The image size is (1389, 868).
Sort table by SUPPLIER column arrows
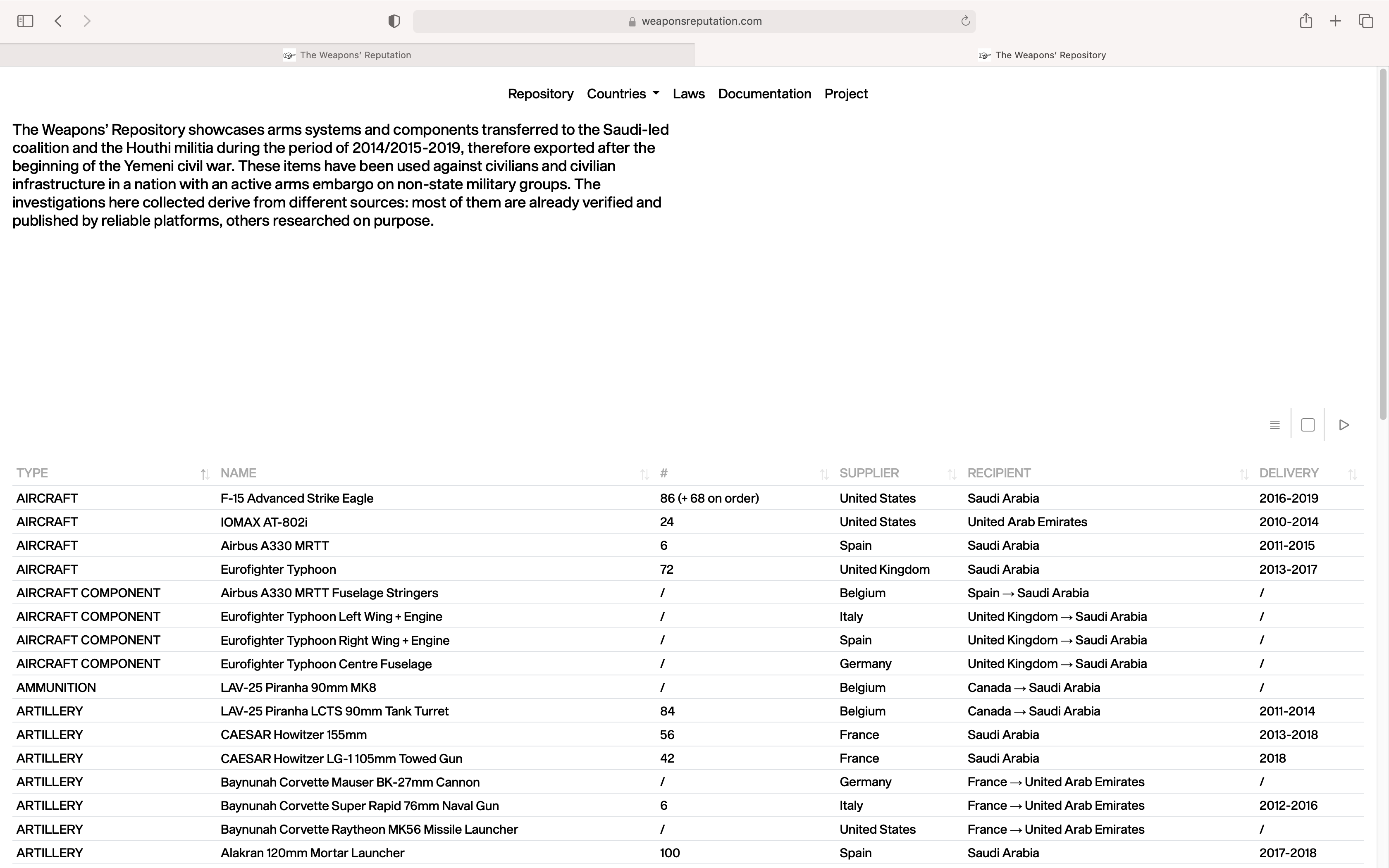952,474
